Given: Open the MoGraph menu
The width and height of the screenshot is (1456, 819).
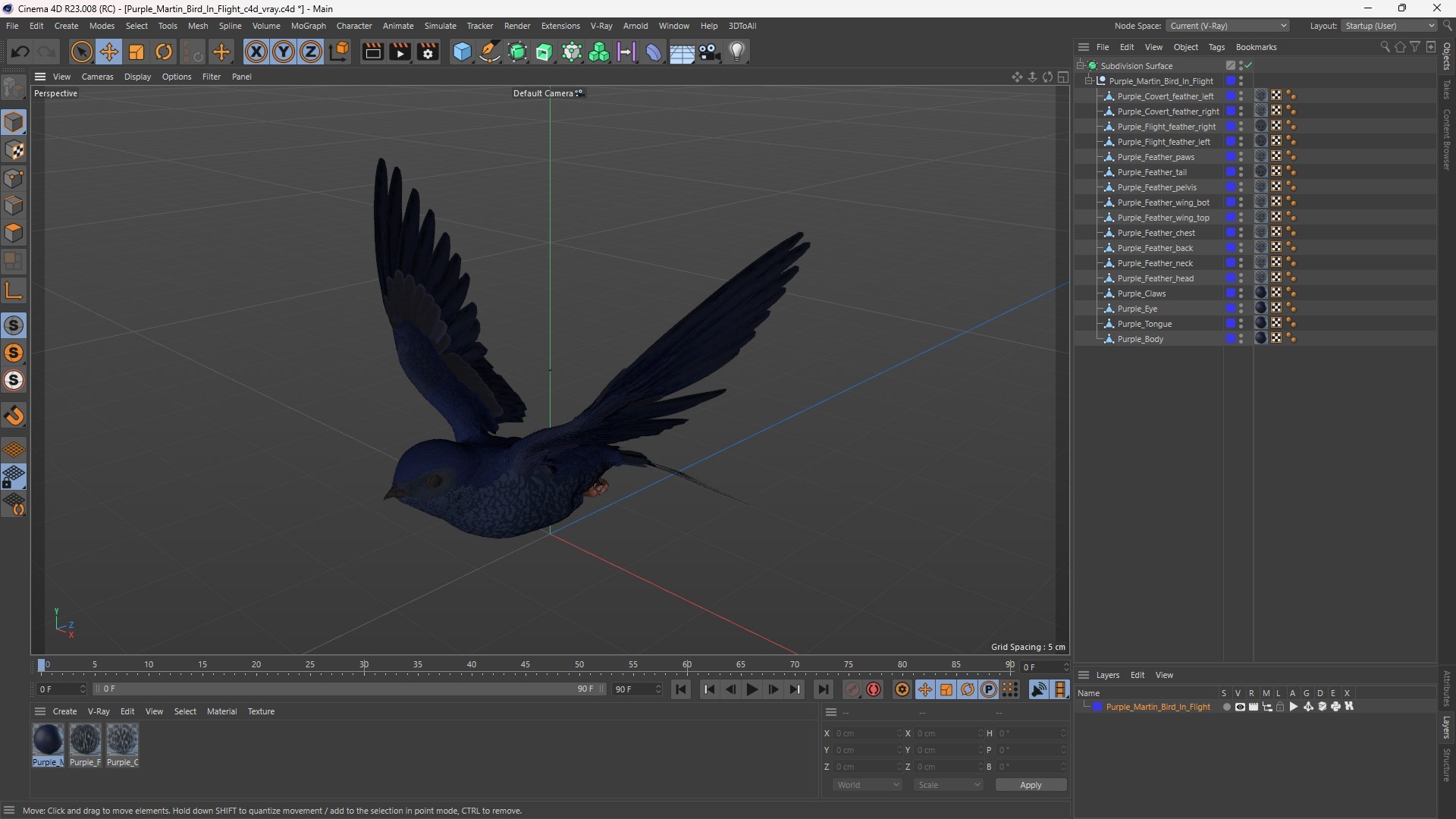Looking at the screenshot, I should click(308, 26).
